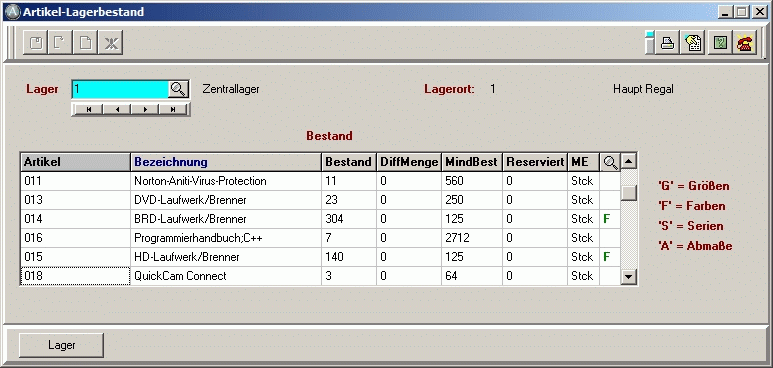Maximize the Artikel-Lagerbestand window
Screen dimensions: 773x368
tap(741, 12)
